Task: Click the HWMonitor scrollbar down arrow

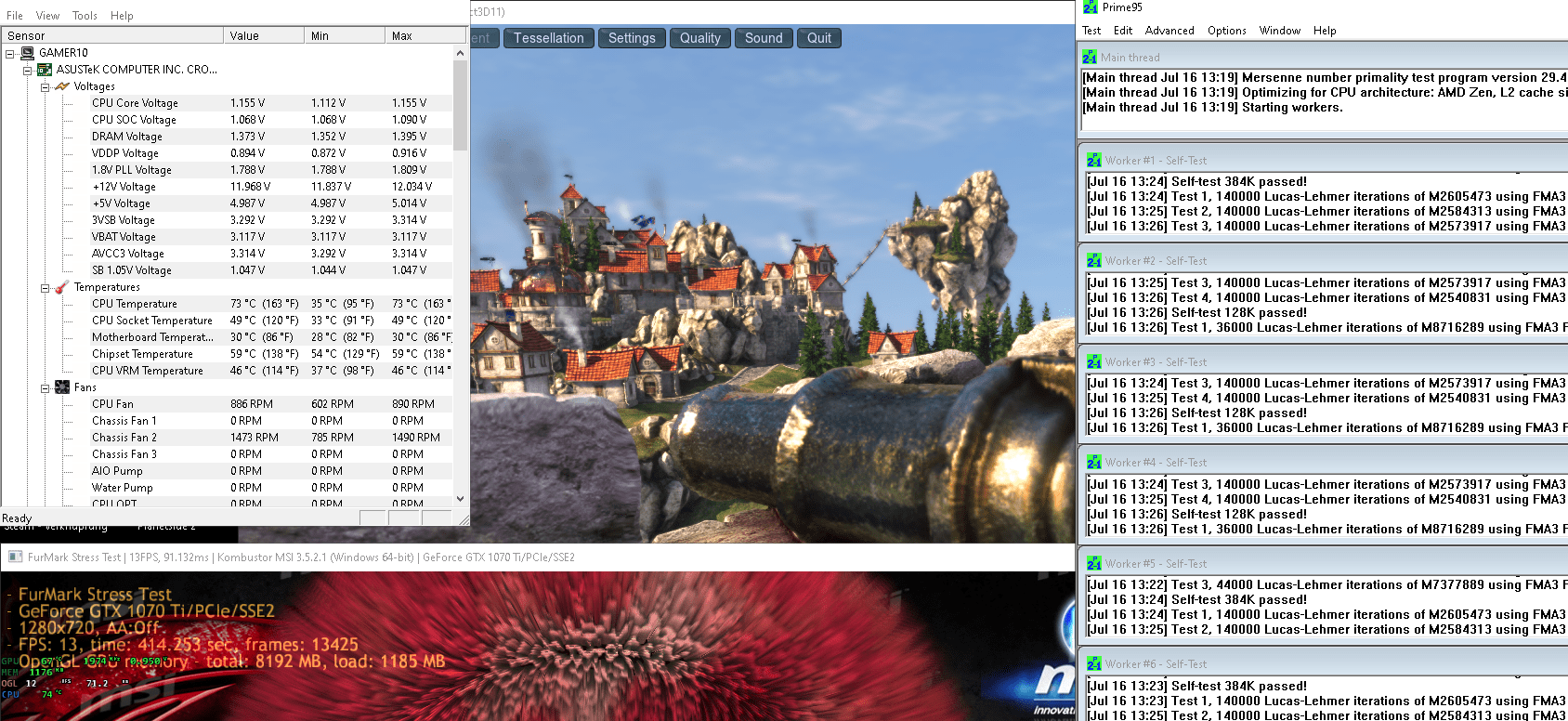Action: click(460, 499)
